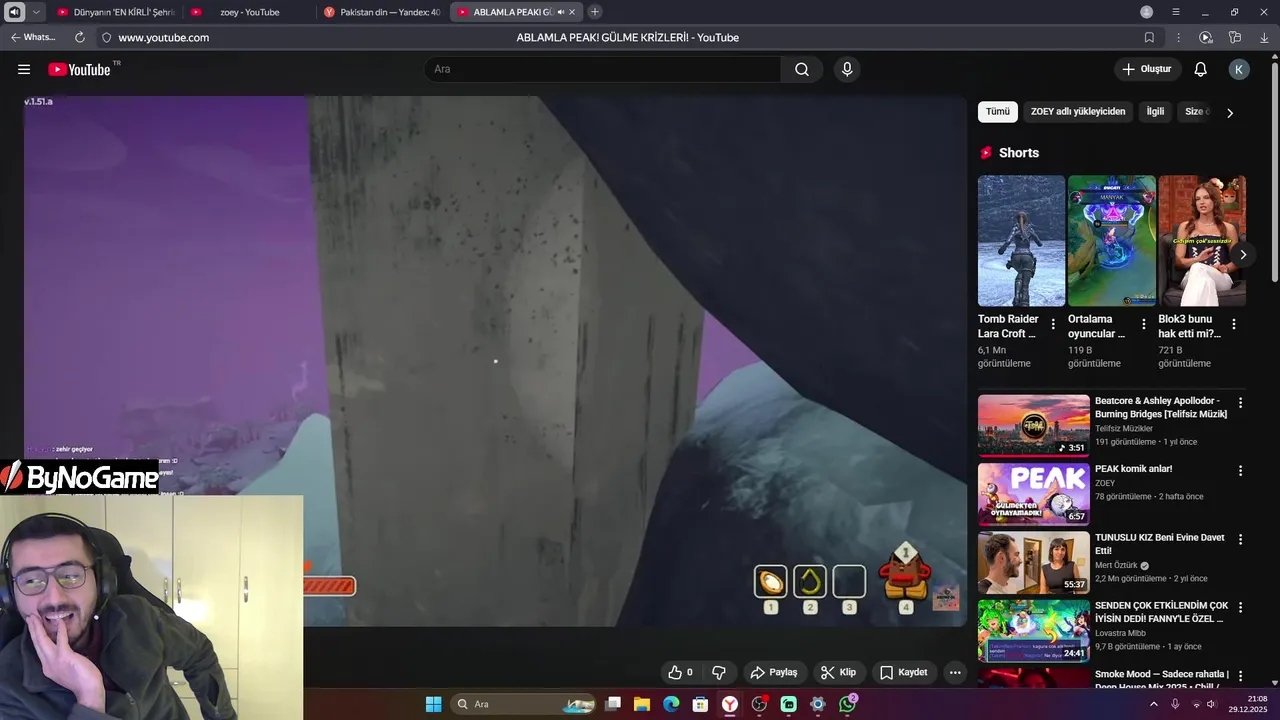Open more actions under the video
Screen dimensions: 1280x720
coord(955,672)
